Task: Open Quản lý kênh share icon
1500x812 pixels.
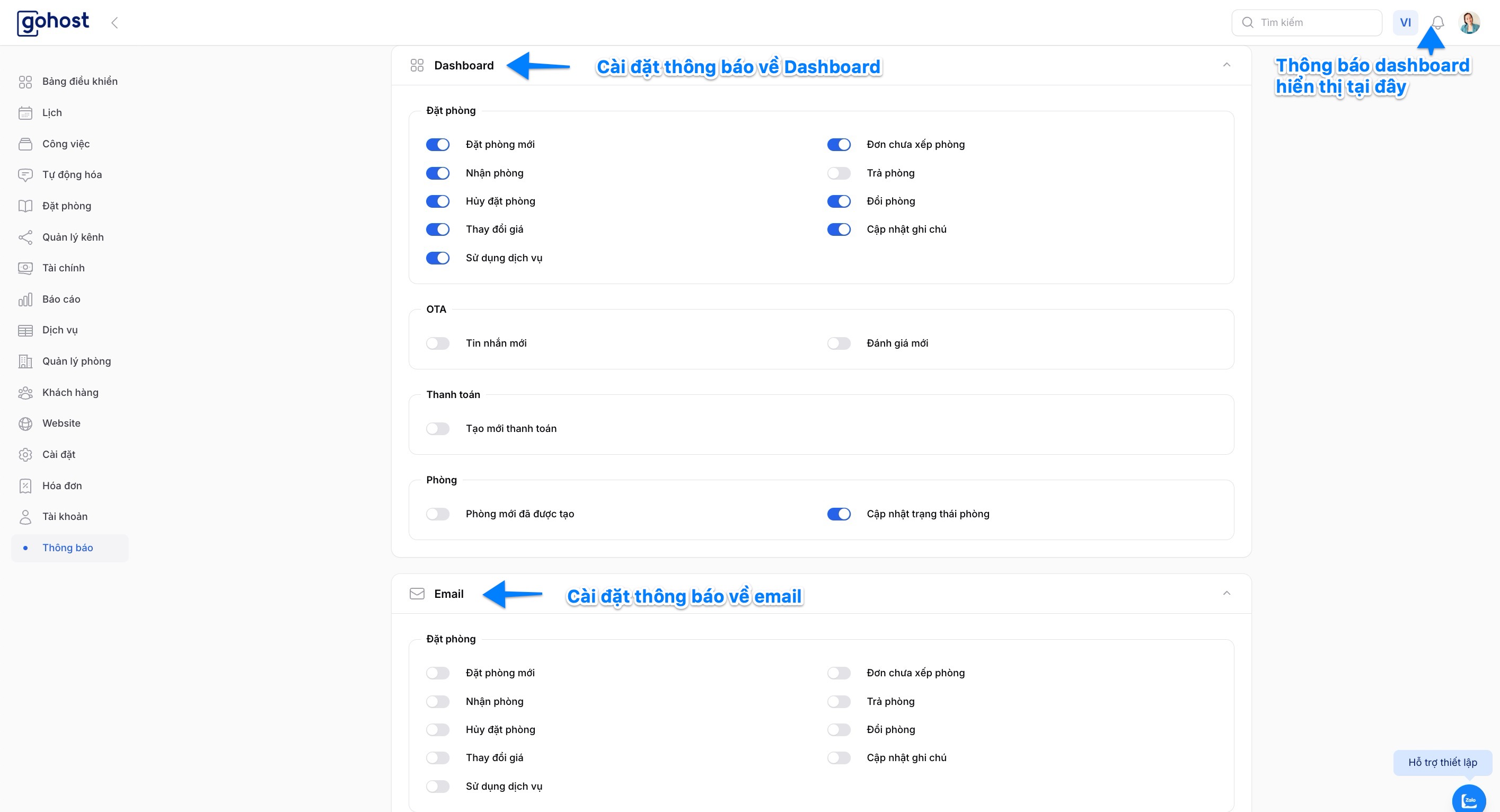Action: pos(25,237)
